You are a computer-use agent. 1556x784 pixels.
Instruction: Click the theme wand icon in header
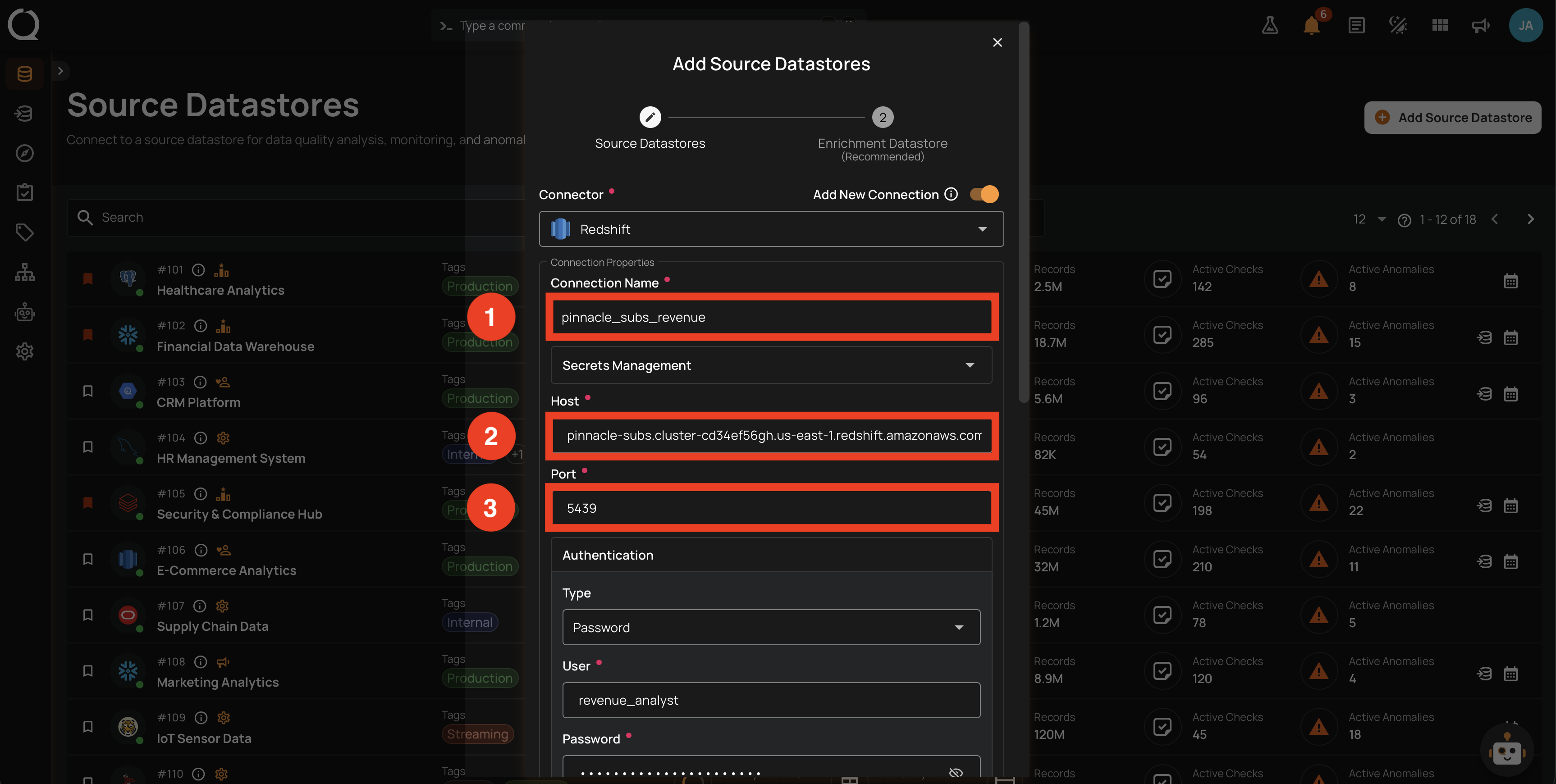click(x=1398, y=25)
